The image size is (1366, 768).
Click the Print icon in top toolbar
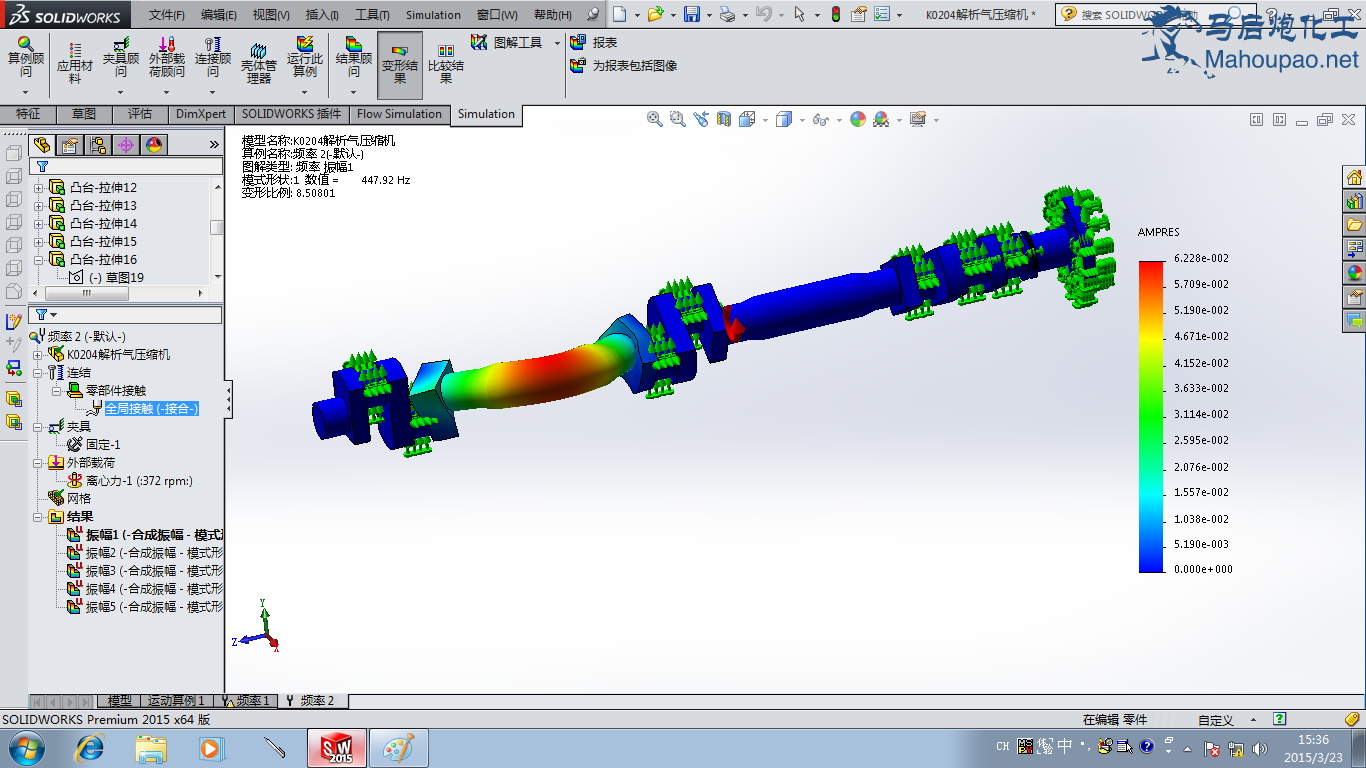[727, 14]
